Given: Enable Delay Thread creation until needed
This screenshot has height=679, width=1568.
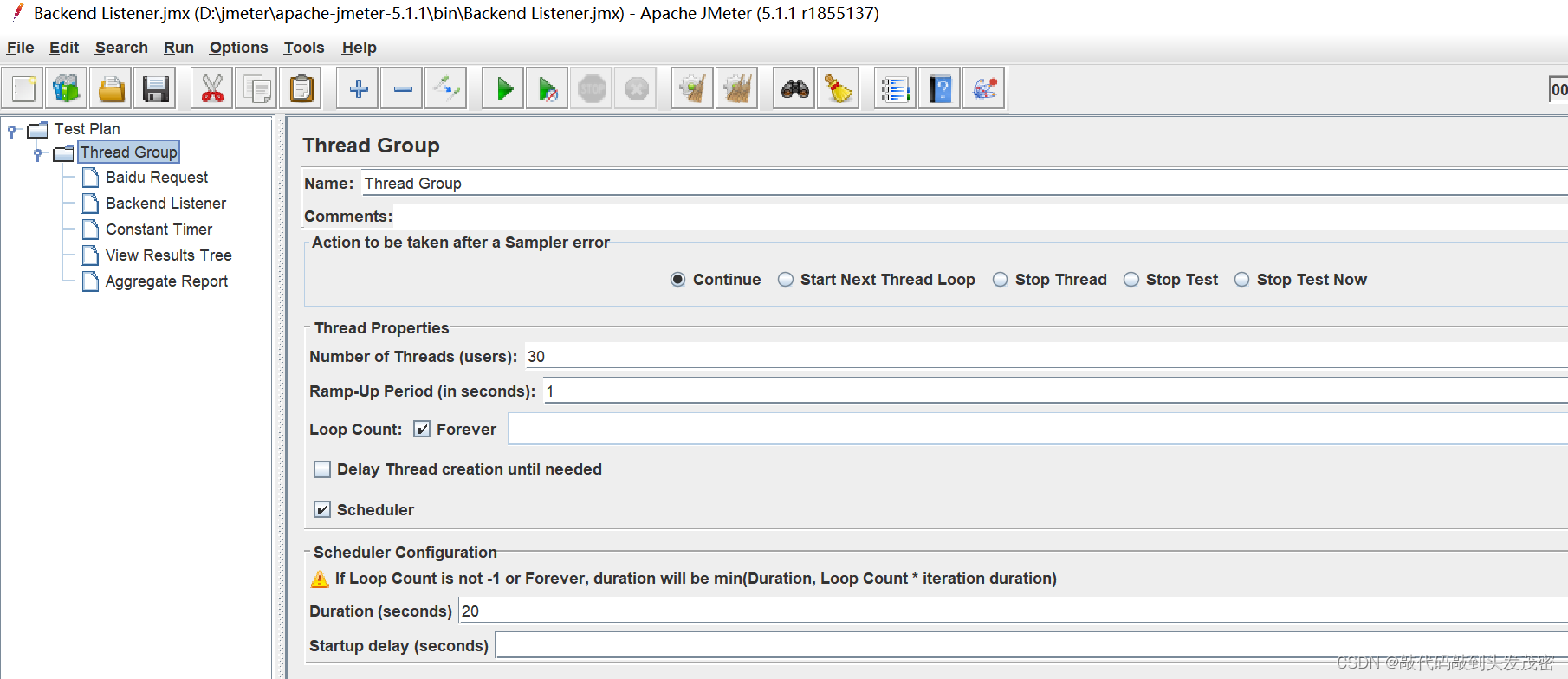Looking at the screenshot, I should click(x=322, y=469).
